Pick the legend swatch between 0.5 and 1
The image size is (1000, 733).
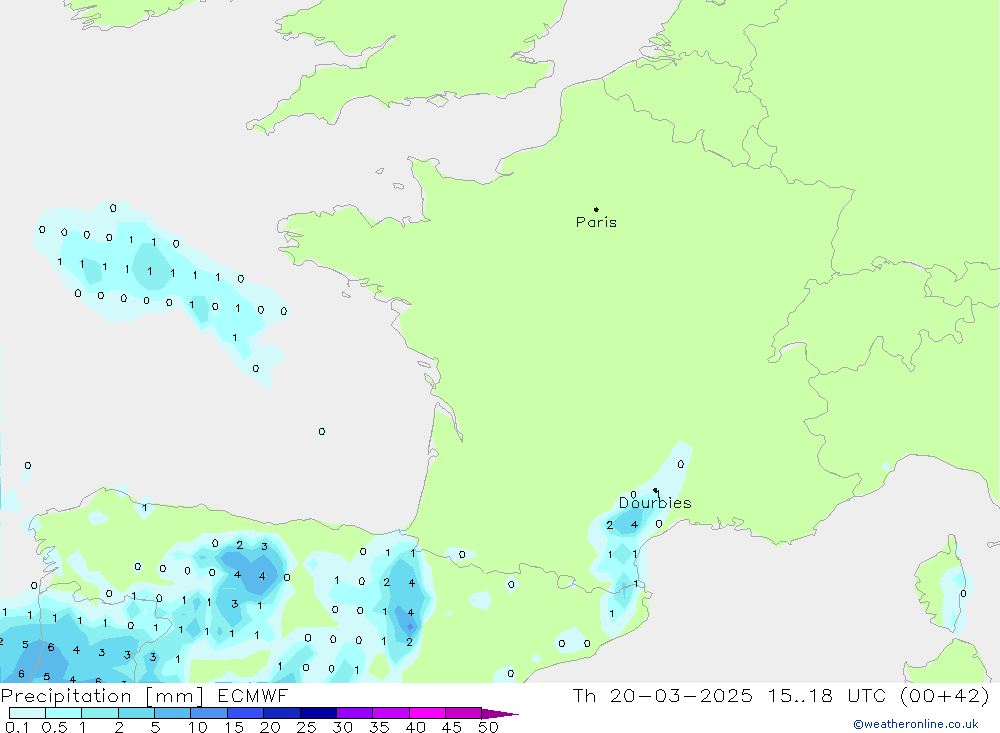pyautogui.click(x=64, y=713)
